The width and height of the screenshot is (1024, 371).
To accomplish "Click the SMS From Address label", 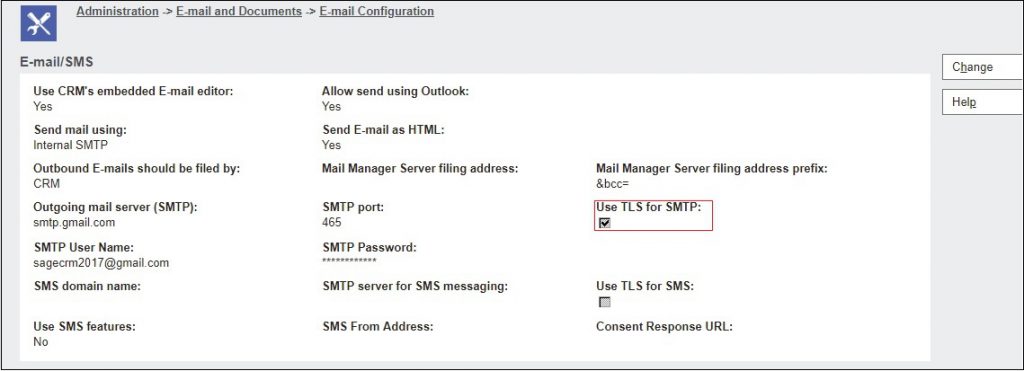I will pos(378,326).
